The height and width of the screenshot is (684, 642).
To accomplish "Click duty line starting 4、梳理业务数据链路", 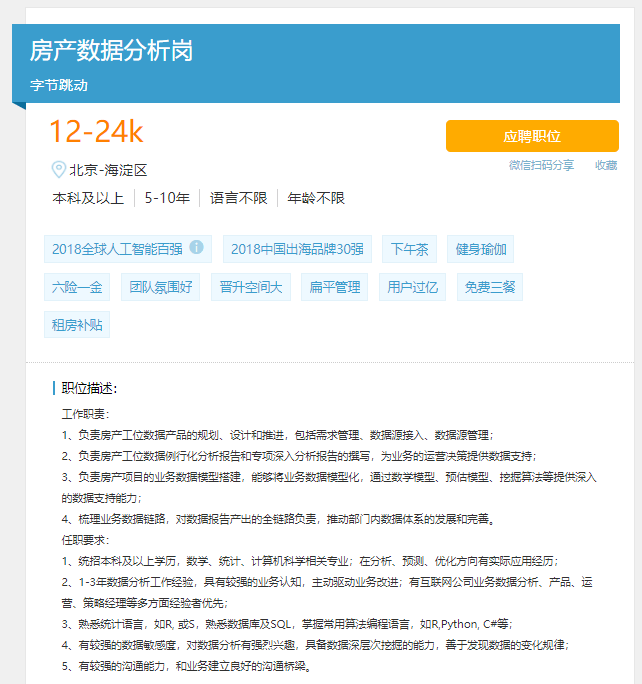I will 278,519.
